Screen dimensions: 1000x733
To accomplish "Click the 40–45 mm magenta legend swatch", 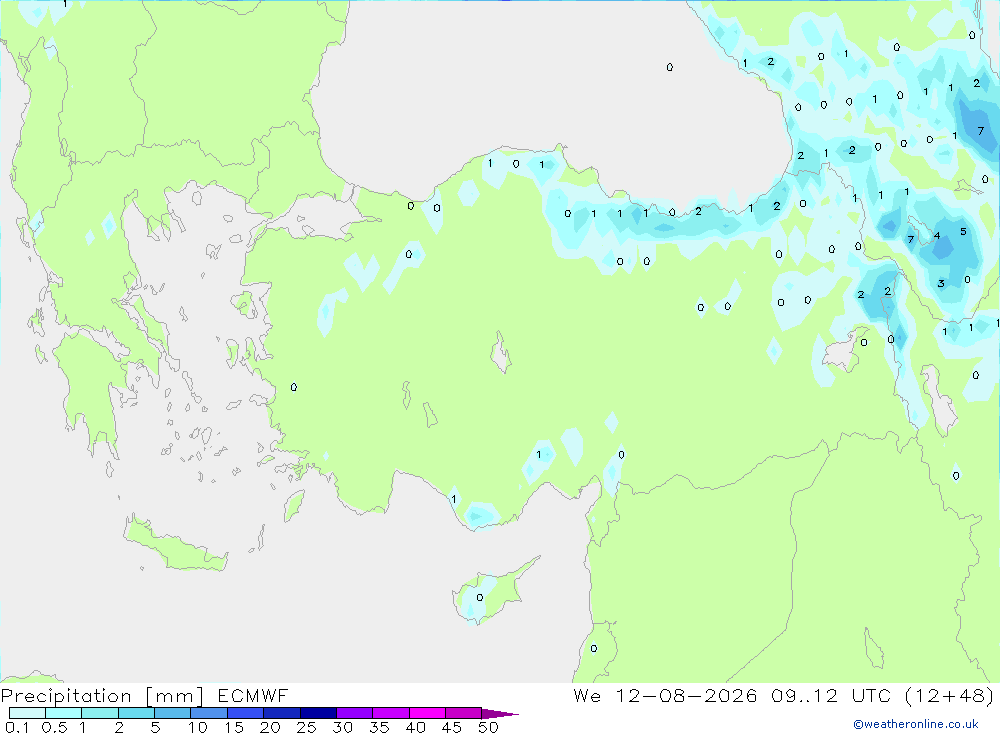I will pyautogui.click(x=427, y=713).
